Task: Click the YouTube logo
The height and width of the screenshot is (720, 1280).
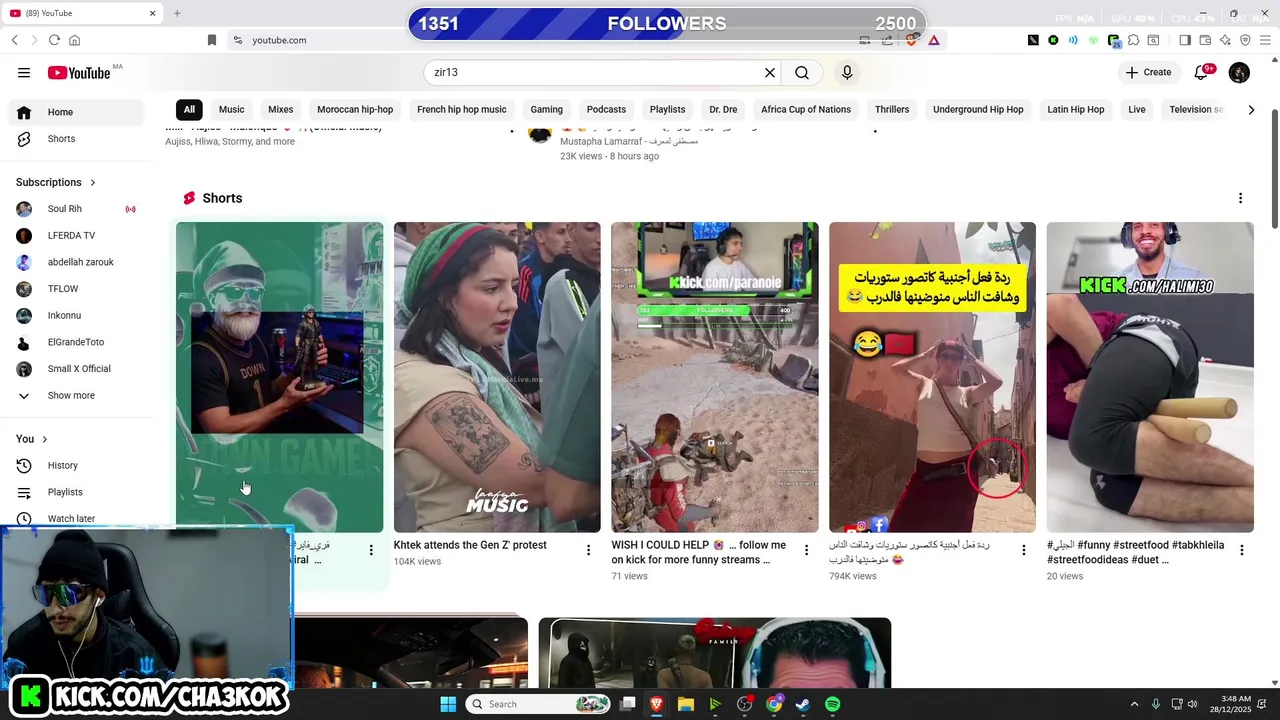Action: click(x=79, y=72)
